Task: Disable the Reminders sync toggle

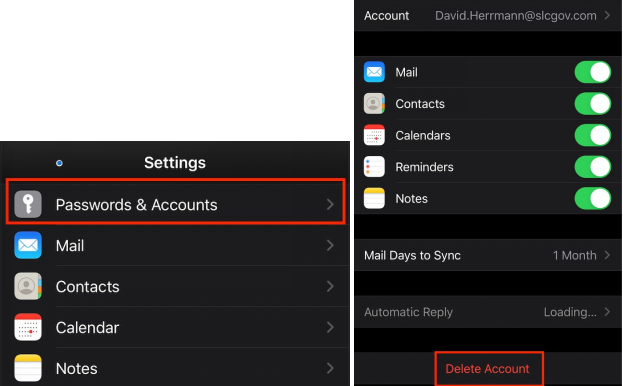Action: (593, 166)
